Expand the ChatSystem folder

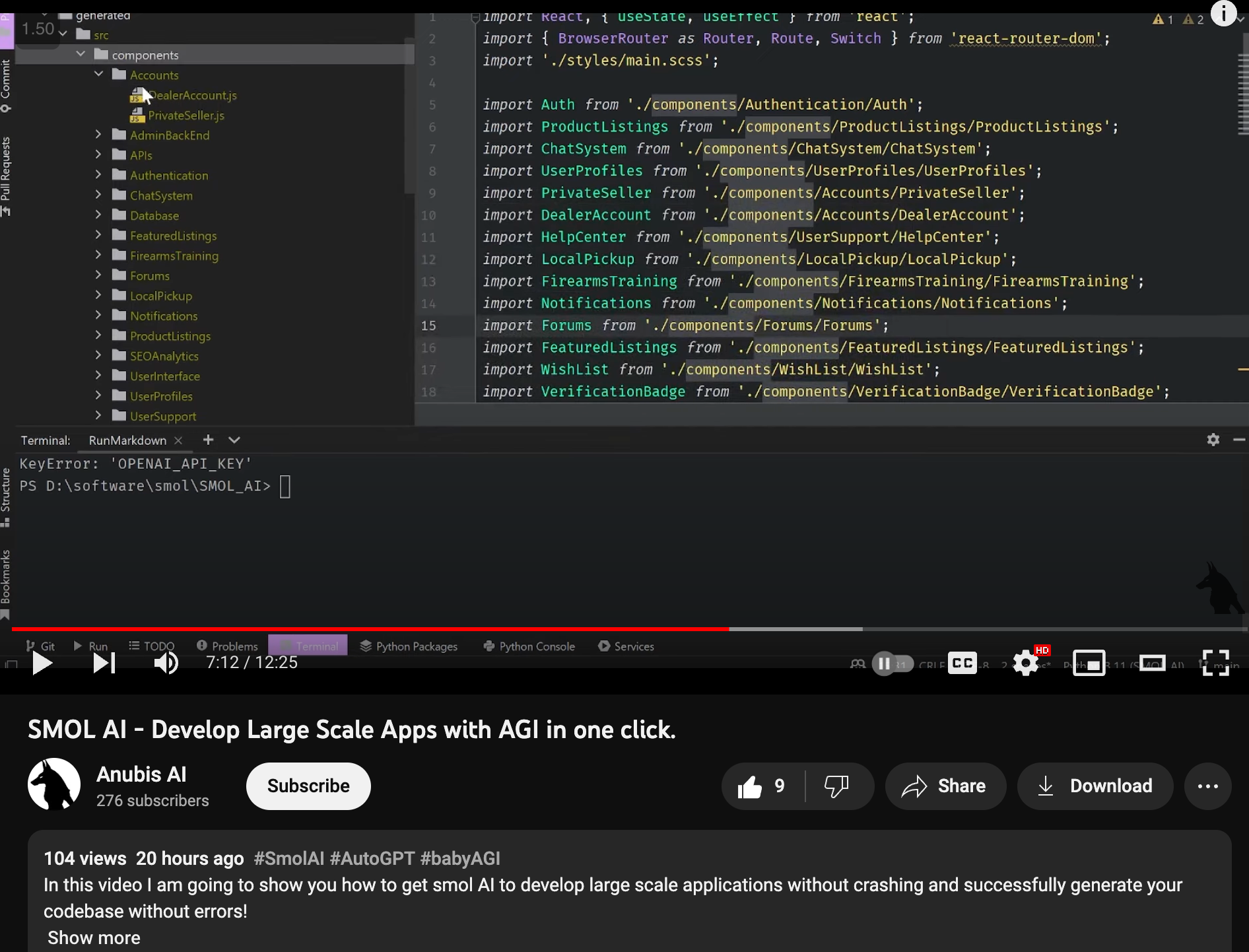click(x=98, y=195)
